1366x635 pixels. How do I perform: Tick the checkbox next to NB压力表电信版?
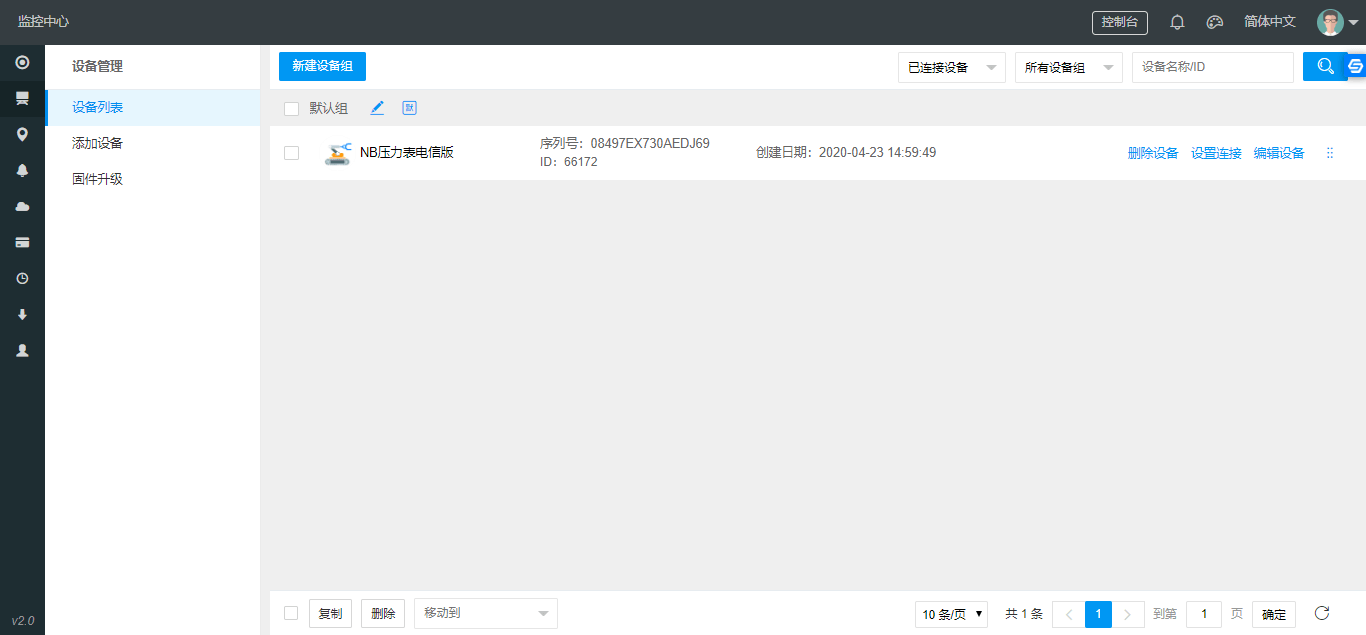(291, 152)
